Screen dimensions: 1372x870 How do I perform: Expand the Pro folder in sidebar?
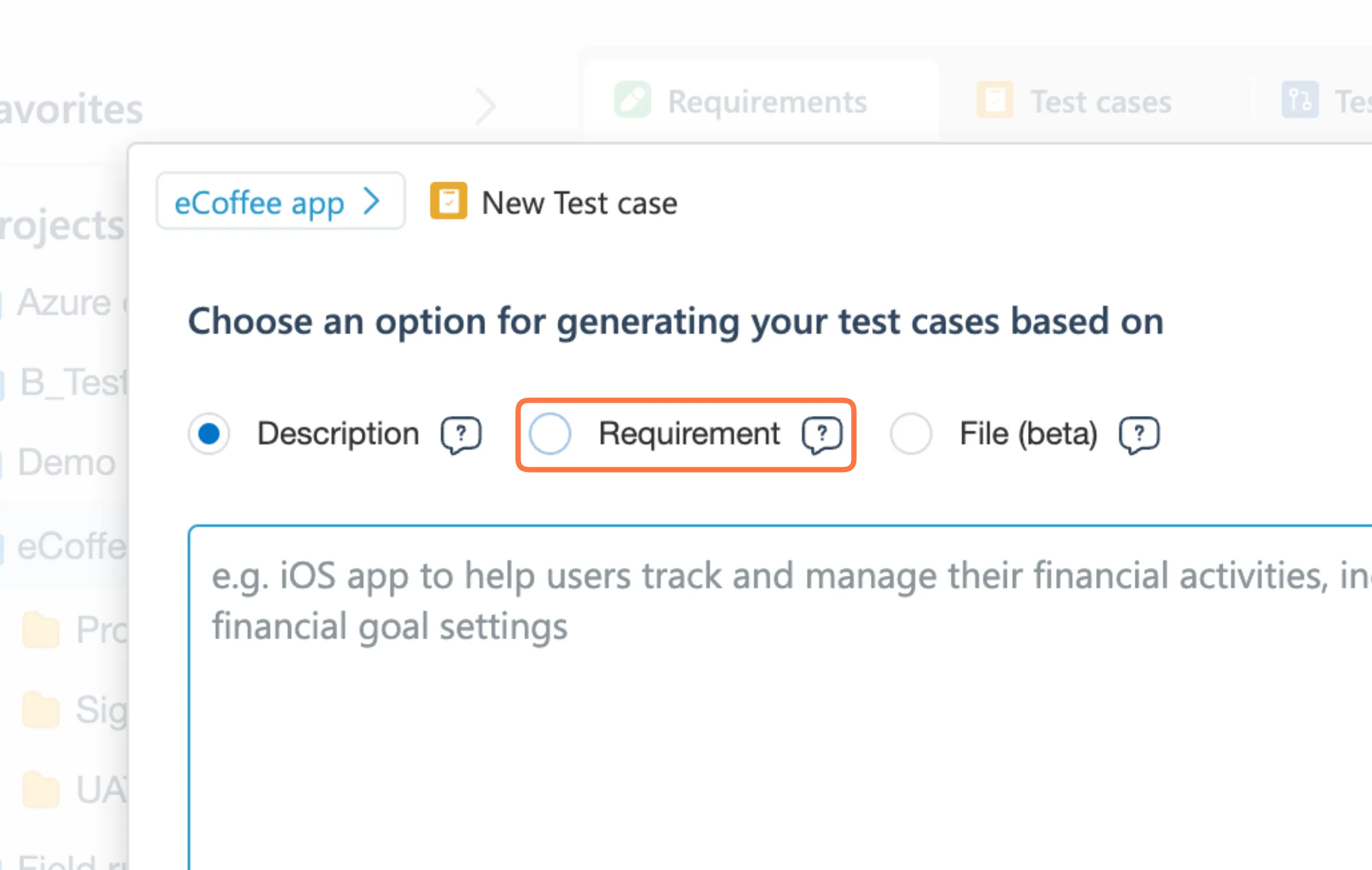(x=41, y=630)
